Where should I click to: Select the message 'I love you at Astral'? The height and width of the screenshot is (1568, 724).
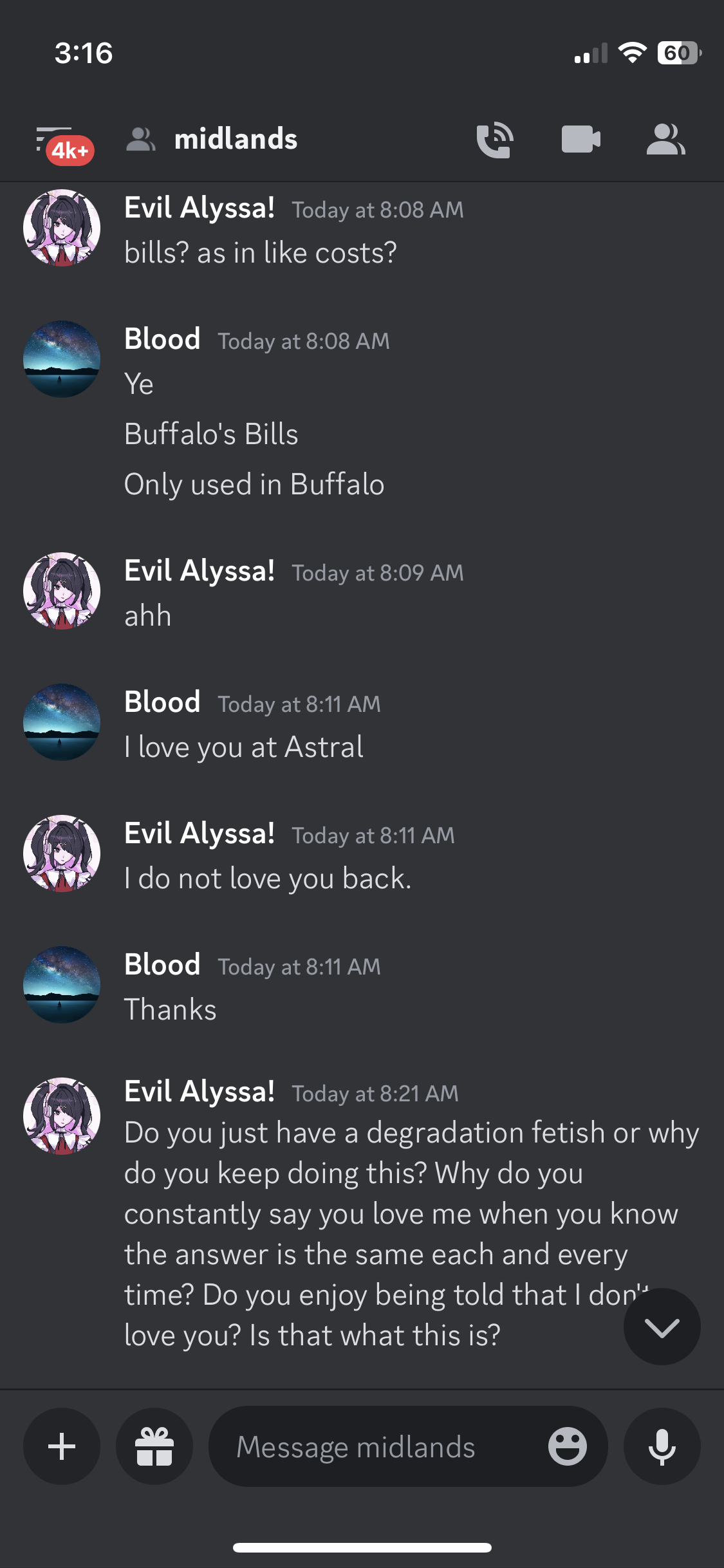pyautogui.click(x=244, y=747)
